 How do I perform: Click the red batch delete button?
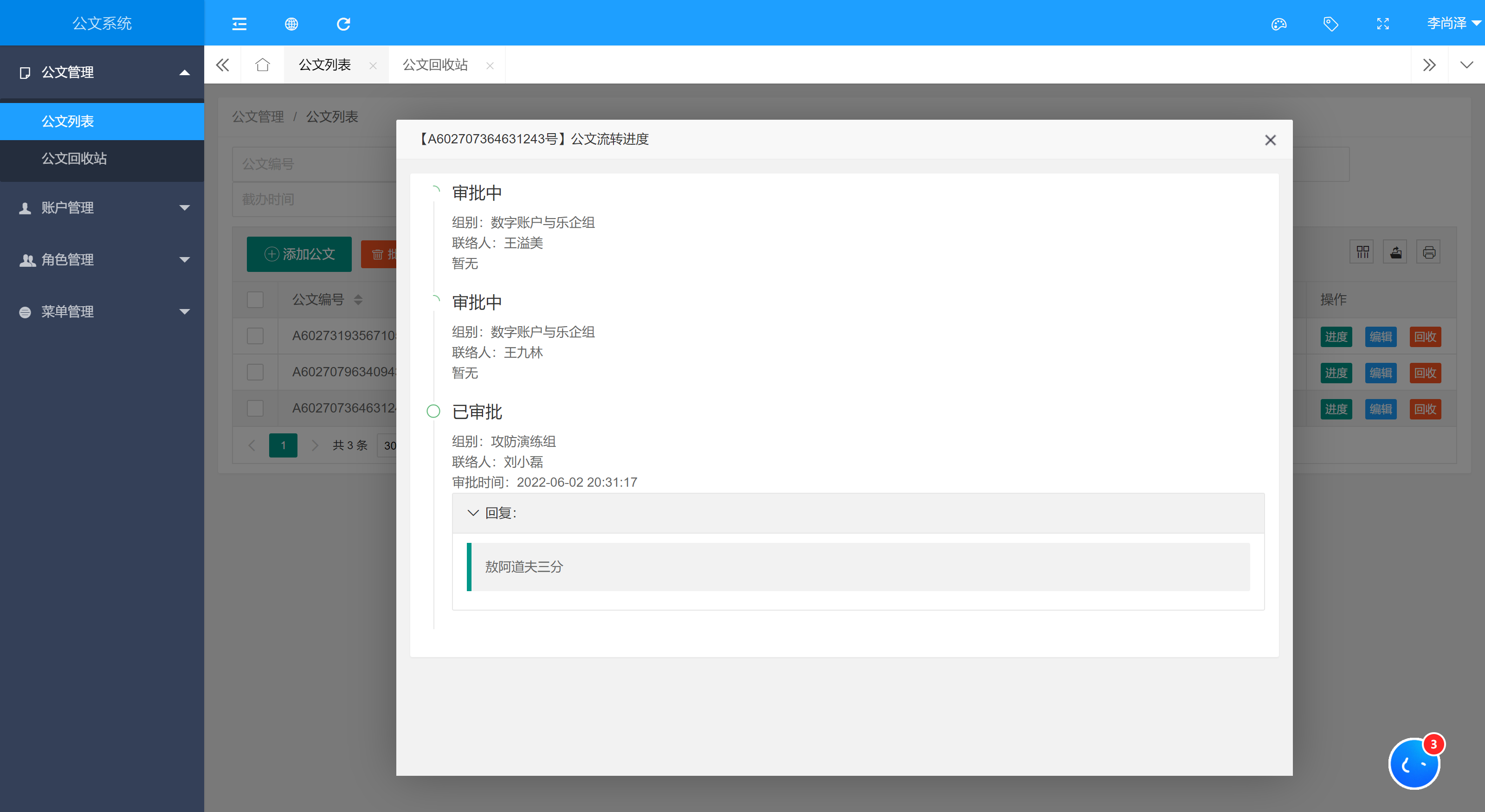click(x=379, y=254)
